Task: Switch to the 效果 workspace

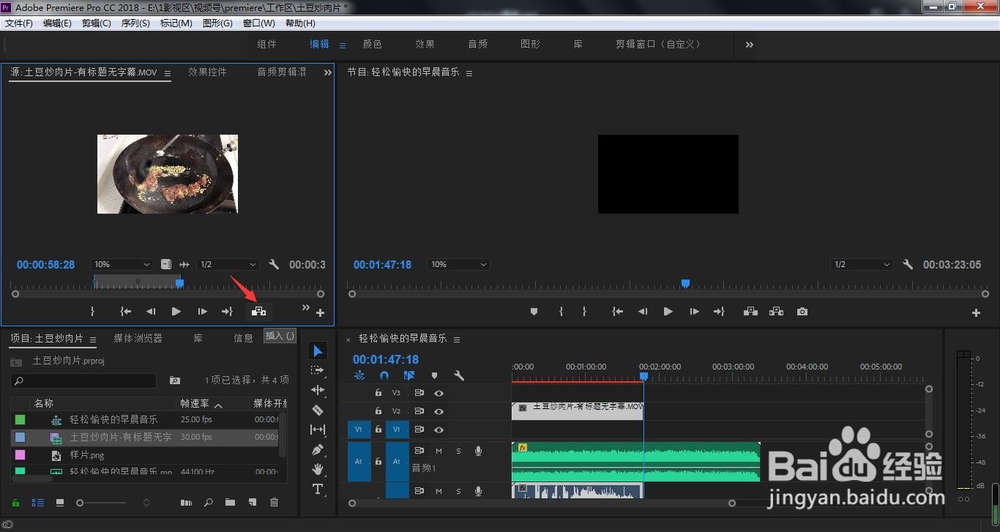Action: pos(425,44)
